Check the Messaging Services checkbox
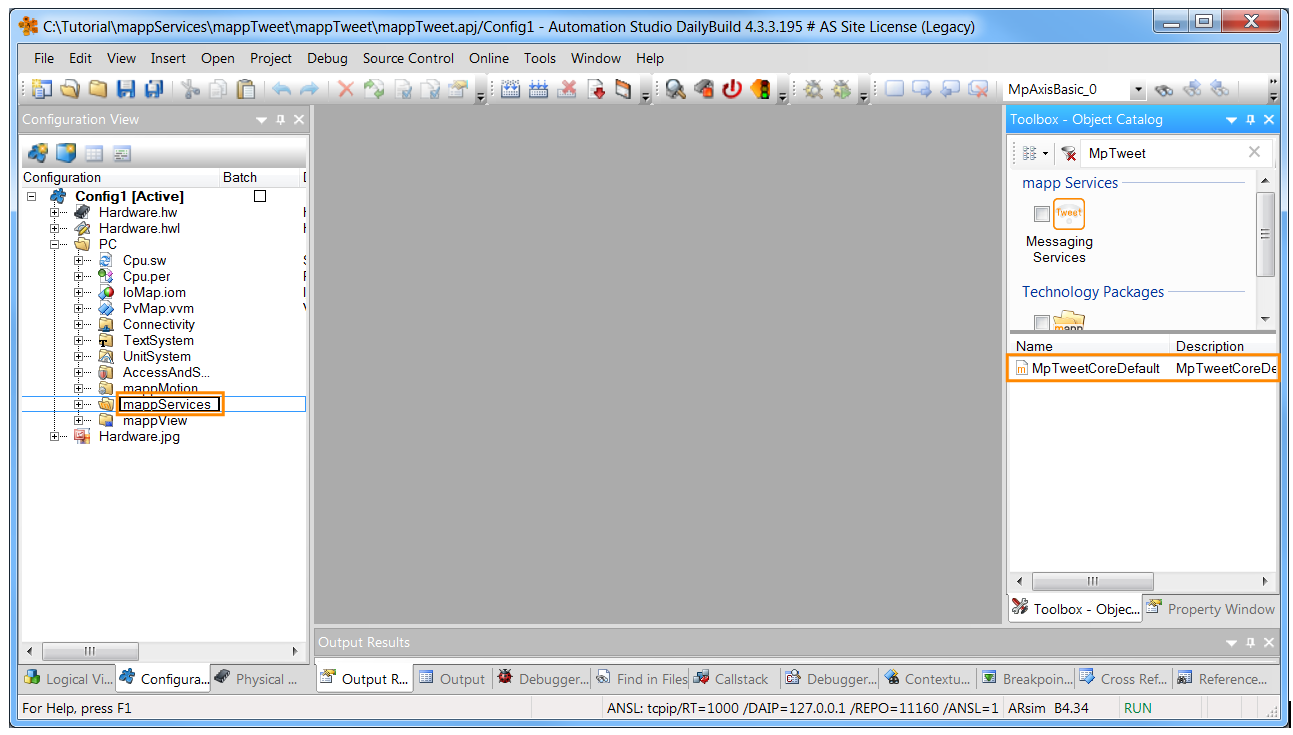This screenshot has height=735, width=1293. tap(1041, 214)
